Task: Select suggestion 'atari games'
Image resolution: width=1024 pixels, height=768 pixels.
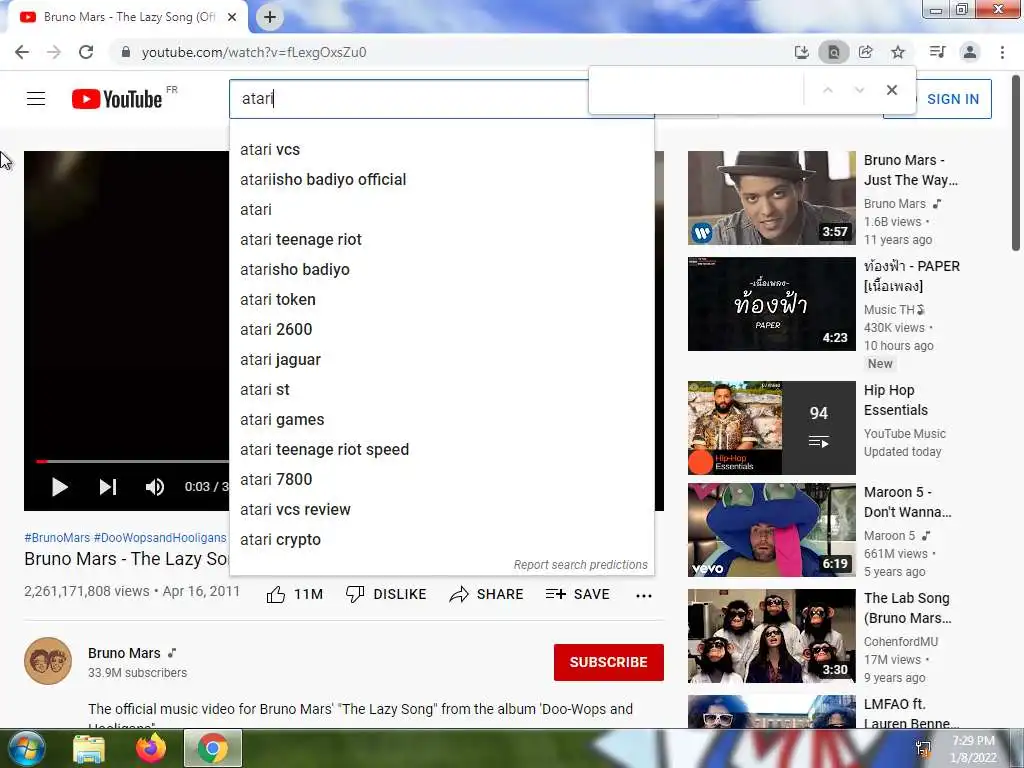Action: (441, 419)
